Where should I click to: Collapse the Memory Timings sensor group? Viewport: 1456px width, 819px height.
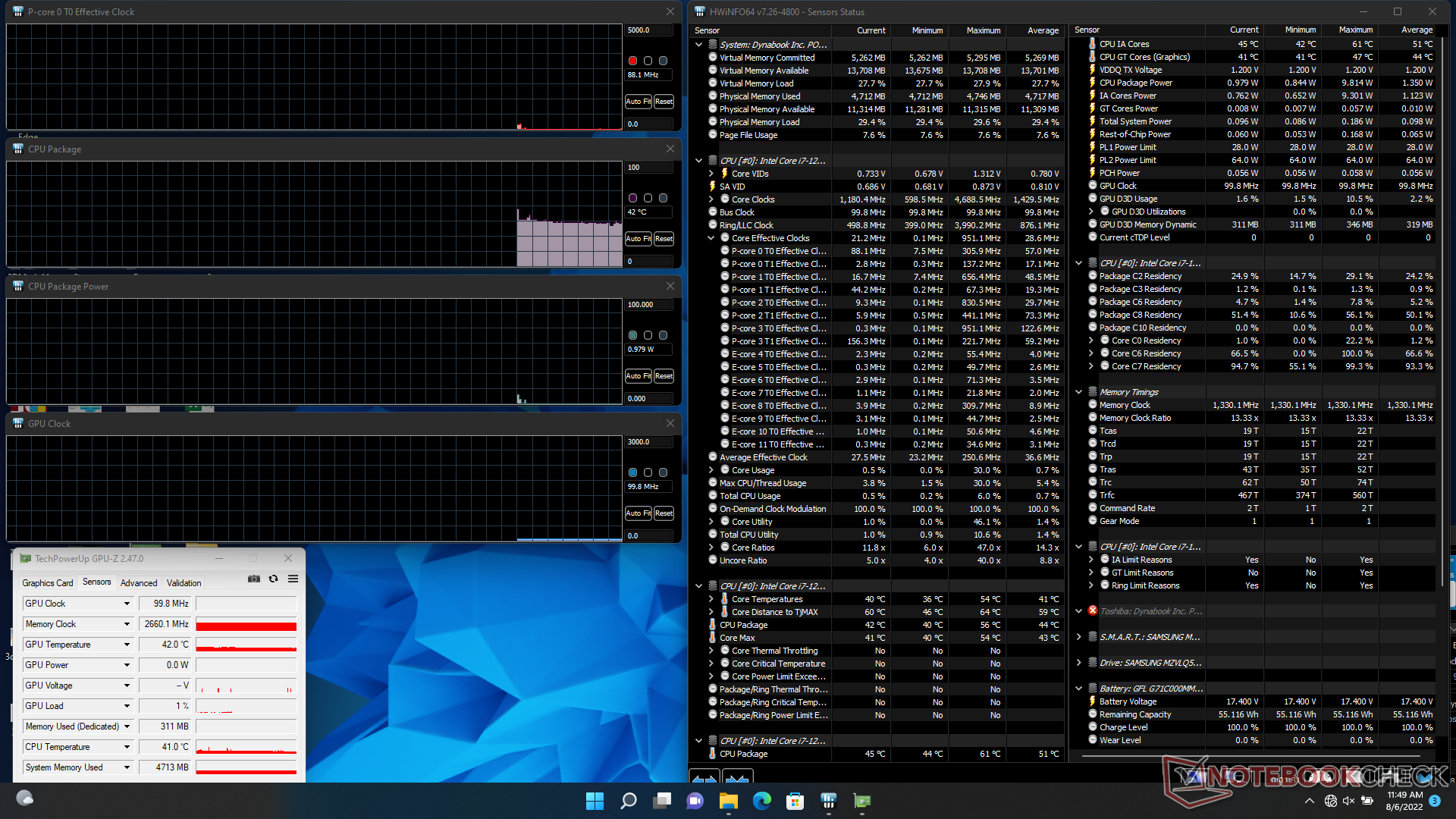point(1078,392)
